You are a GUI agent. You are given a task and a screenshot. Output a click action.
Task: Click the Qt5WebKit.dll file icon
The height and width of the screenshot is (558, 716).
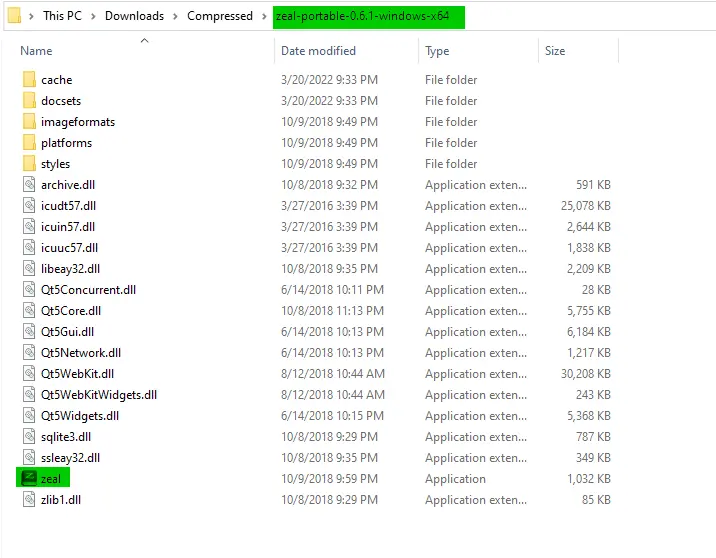pyautogui.click(x=29, y=374)
